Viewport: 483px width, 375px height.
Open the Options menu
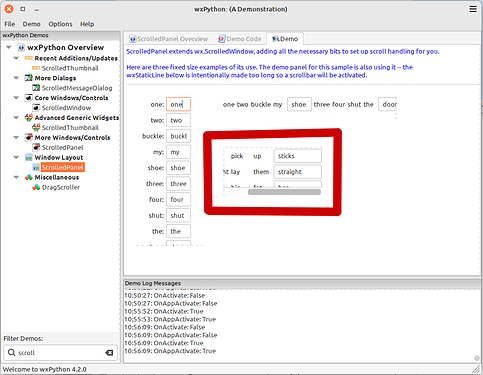pyautogui.click(x=60, y=24)
